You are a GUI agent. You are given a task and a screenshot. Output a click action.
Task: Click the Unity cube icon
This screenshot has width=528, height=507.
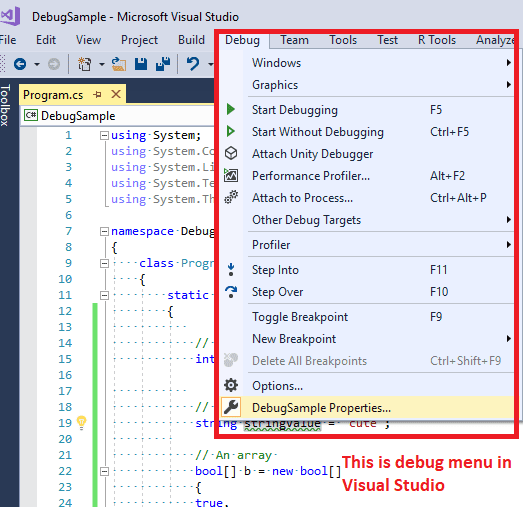(231, 153)
